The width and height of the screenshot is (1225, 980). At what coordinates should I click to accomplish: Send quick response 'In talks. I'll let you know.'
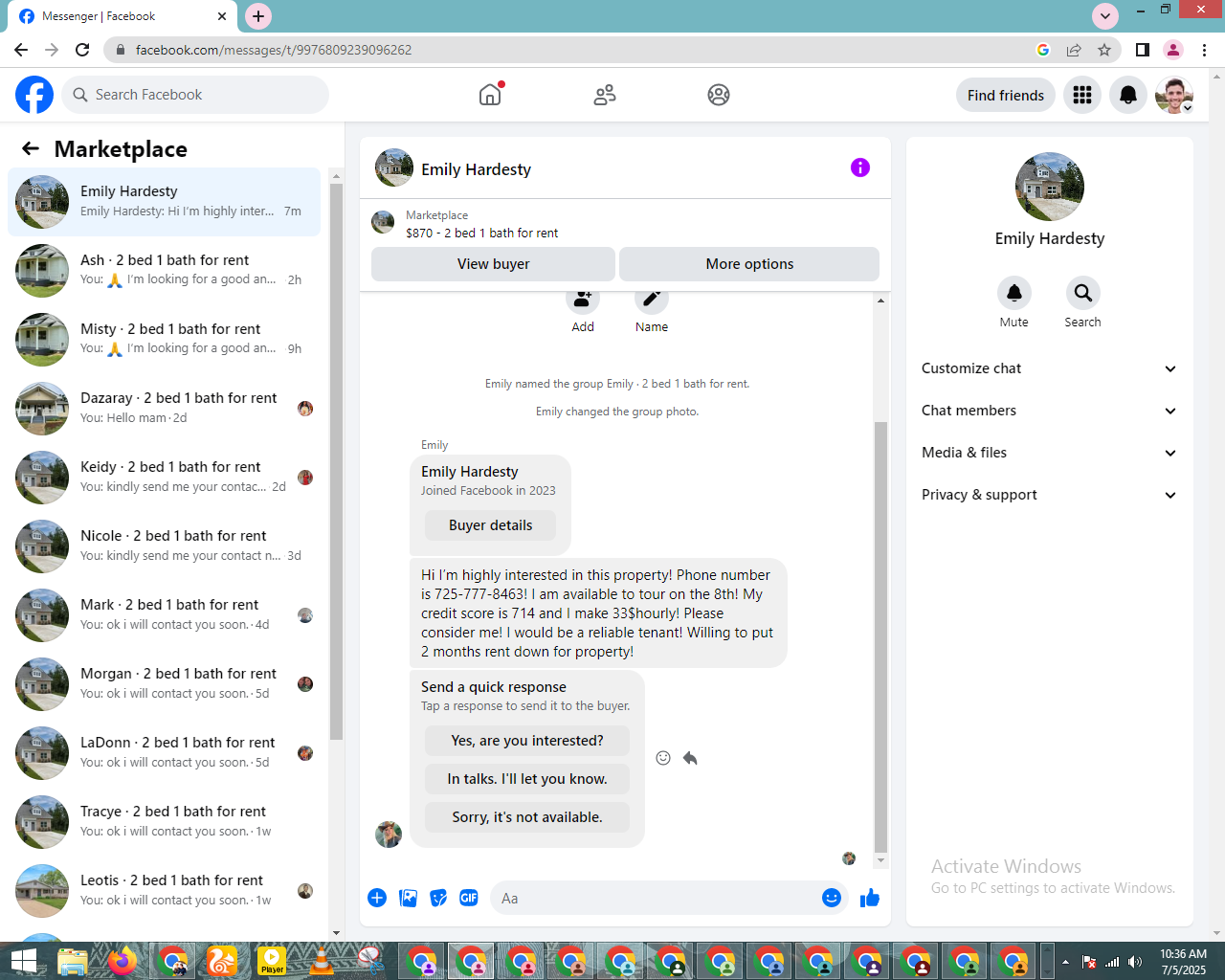tap(527, 779)
